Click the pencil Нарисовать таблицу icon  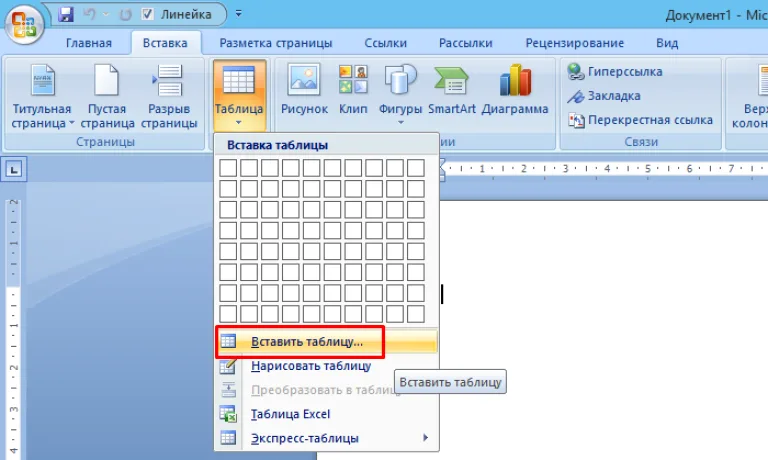(228, 366)
